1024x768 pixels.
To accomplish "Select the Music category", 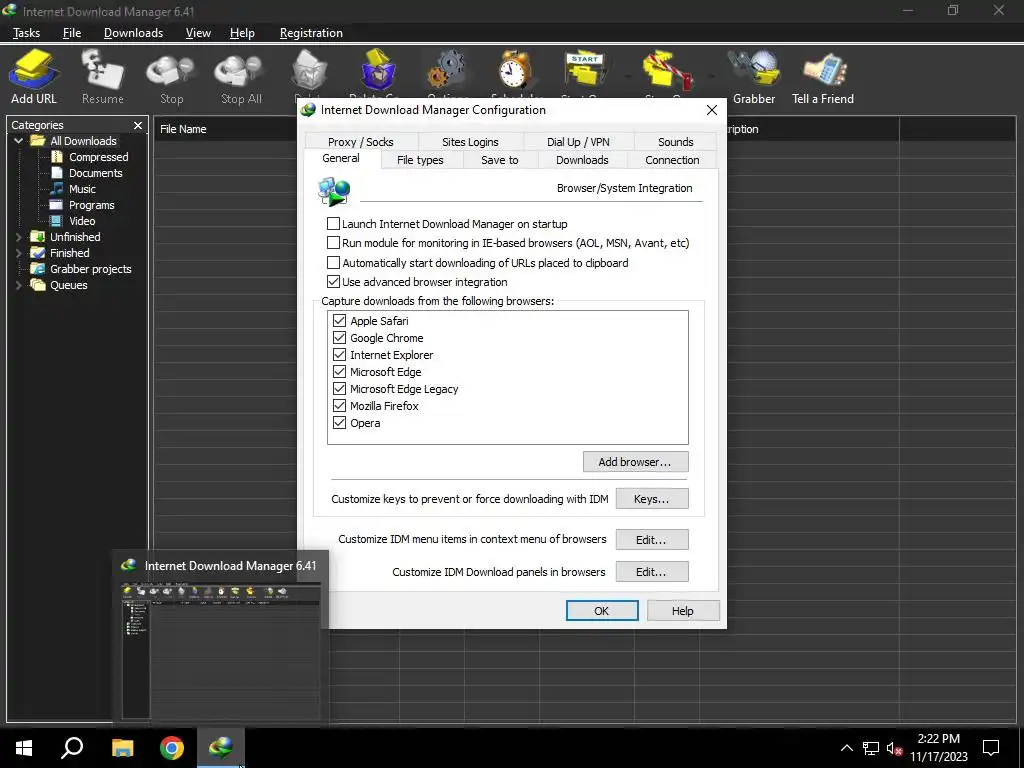I will point(82,189).
